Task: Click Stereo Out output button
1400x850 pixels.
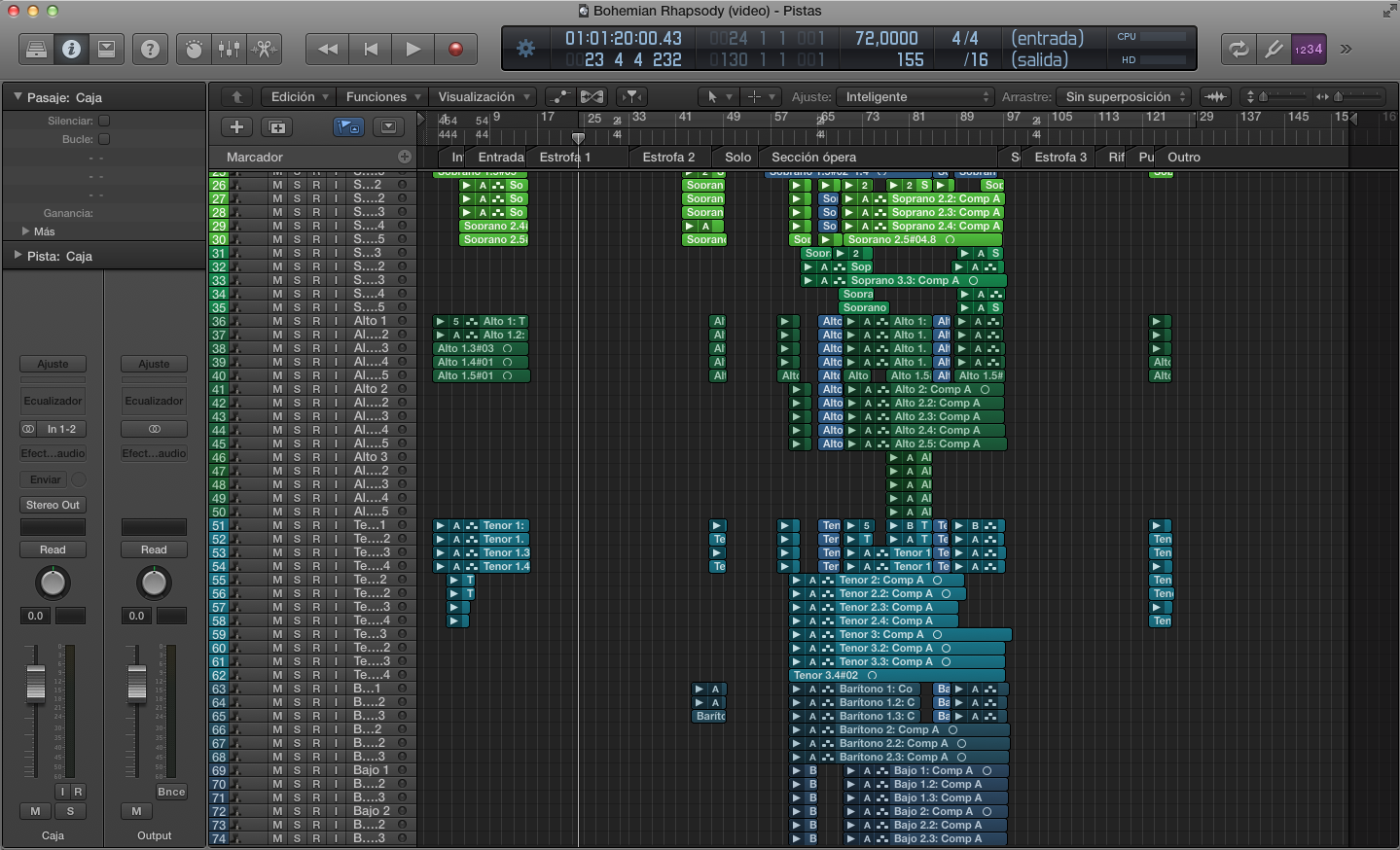Action: [x=53, y=505]
